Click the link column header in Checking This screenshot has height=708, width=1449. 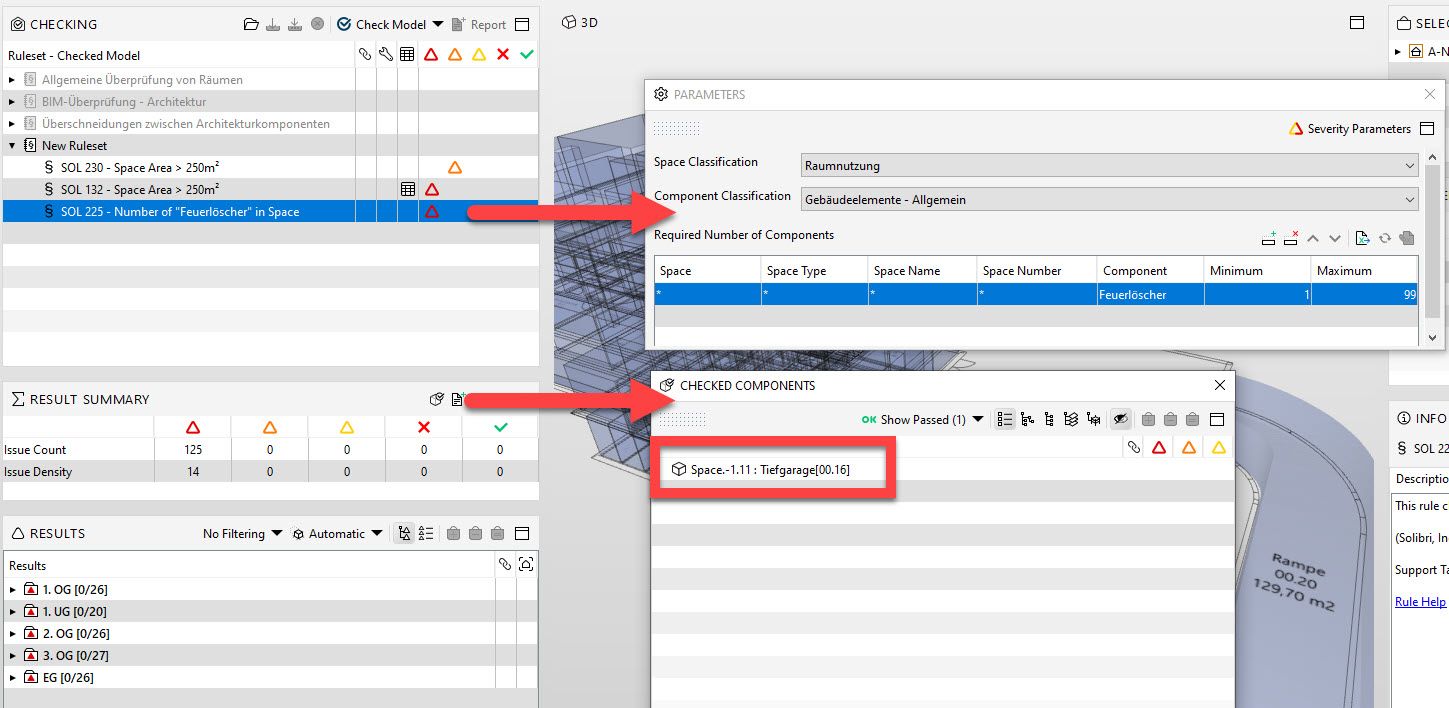pos(365,55)
